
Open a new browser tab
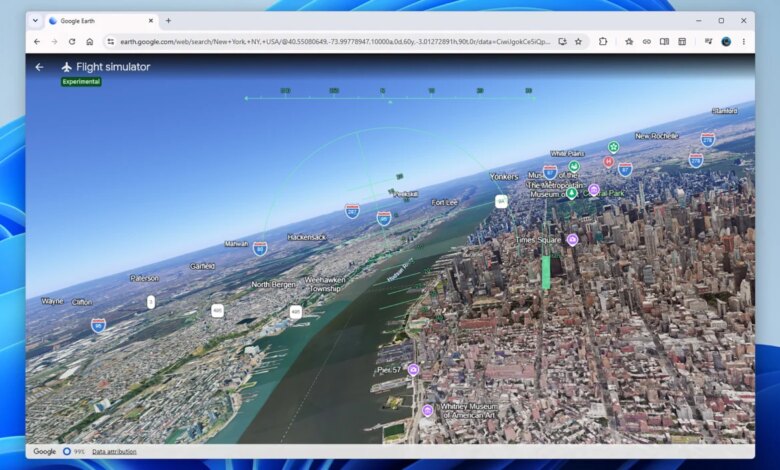[x=168, y=21]
